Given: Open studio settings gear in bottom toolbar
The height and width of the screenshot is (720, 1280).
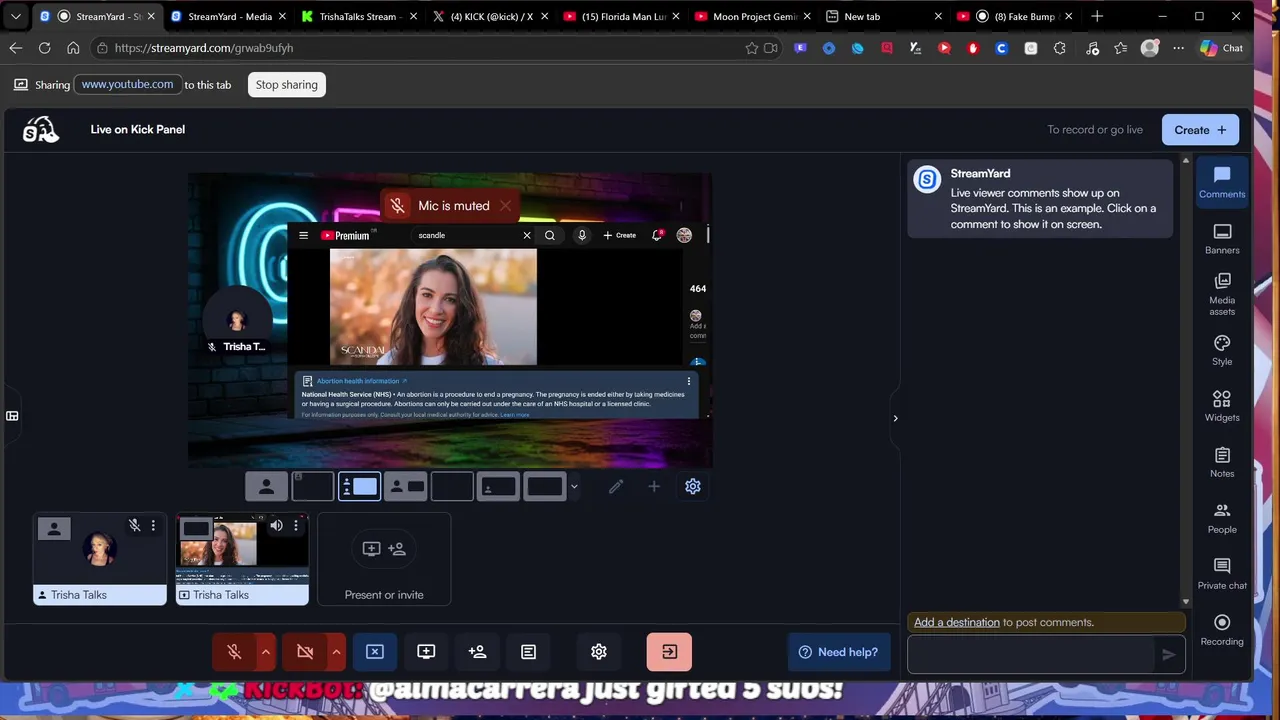Looking at the screenshot, I should [599, 652].
